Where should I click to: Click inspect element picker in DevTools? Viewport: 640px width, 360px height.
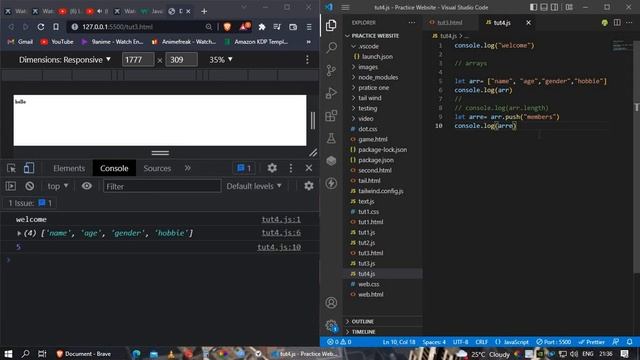point(11,168)
